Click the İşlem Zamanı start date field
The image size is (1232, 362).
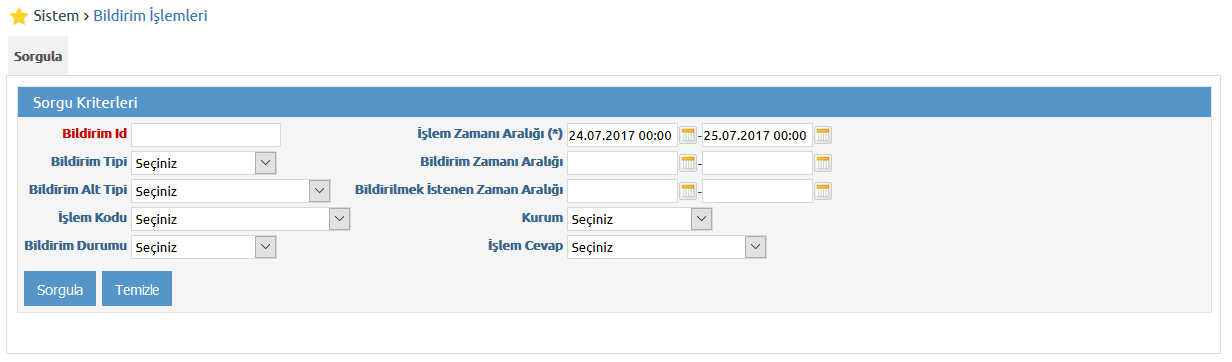622,135
